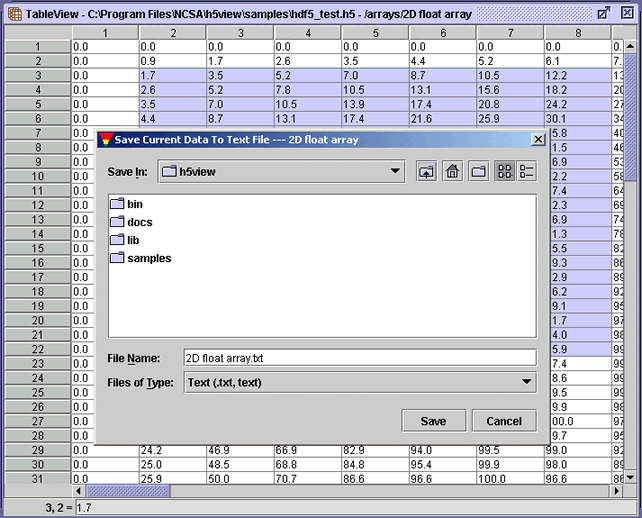Screen dimensions: 642x518
Task: Click the vertical scrollbar down arrow
Action: 630,477
